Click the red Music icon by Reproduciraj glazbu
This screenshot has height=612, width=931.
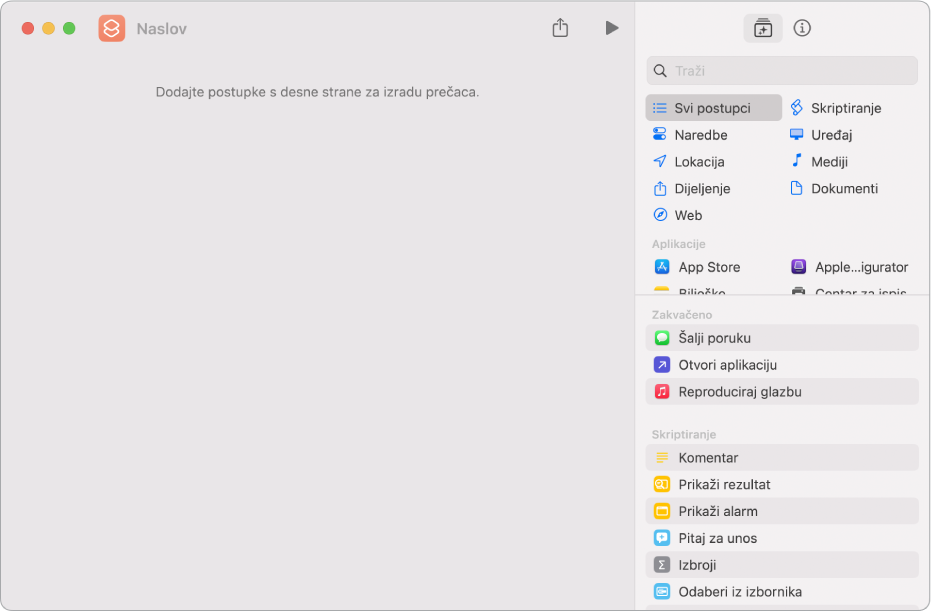(662, 392)
